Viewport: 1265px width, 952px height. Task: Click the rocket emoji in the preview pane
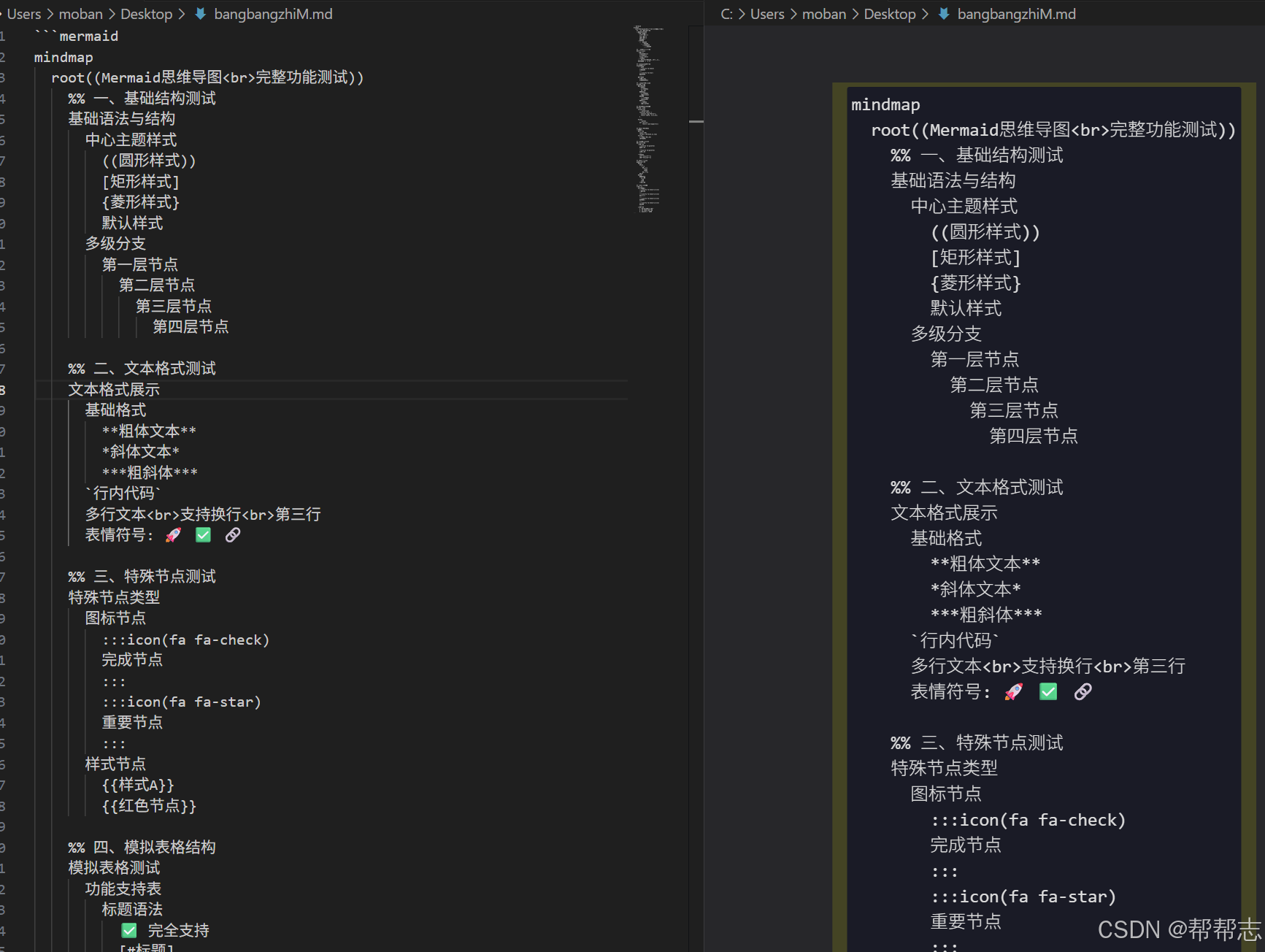1014,691
